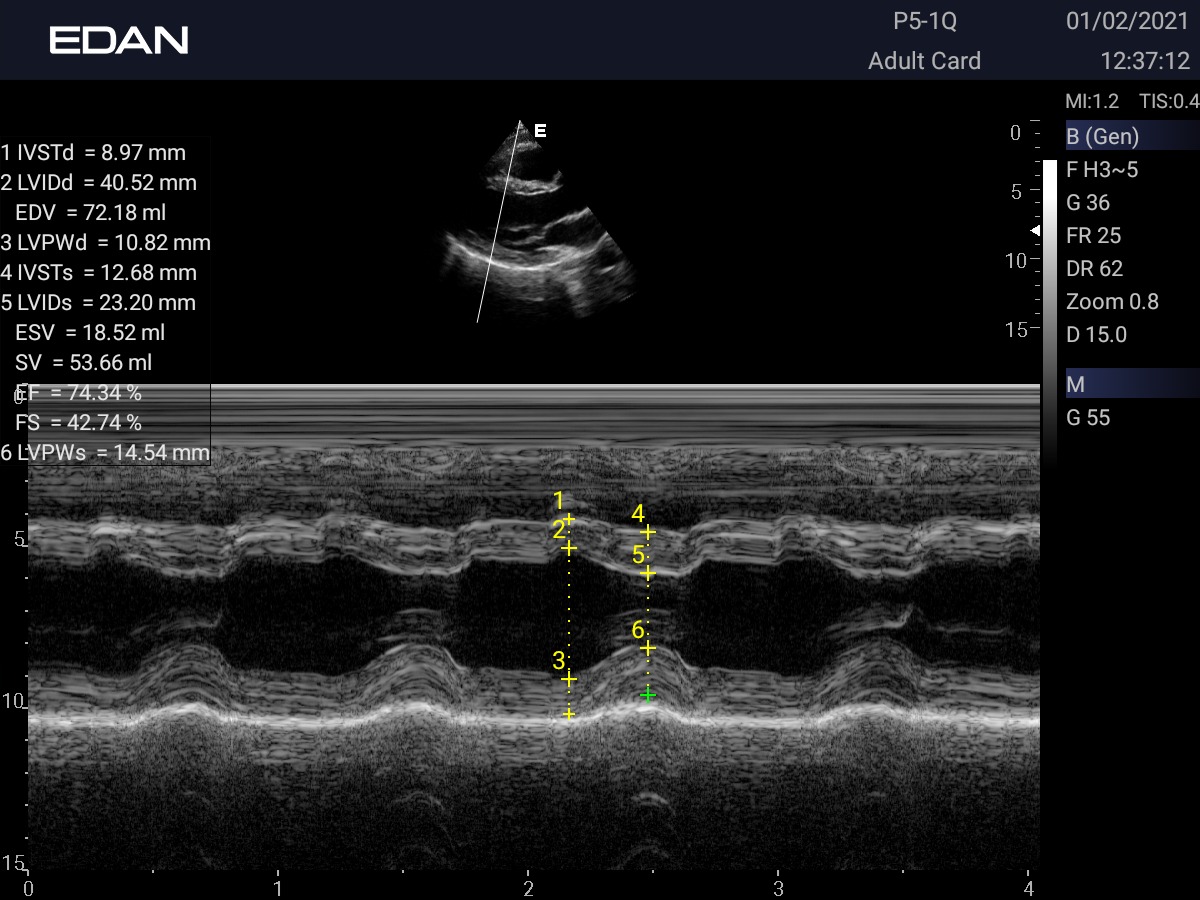Click the Zoom 0.8 parameter
1200x900 pixels.
[1112, 302]
